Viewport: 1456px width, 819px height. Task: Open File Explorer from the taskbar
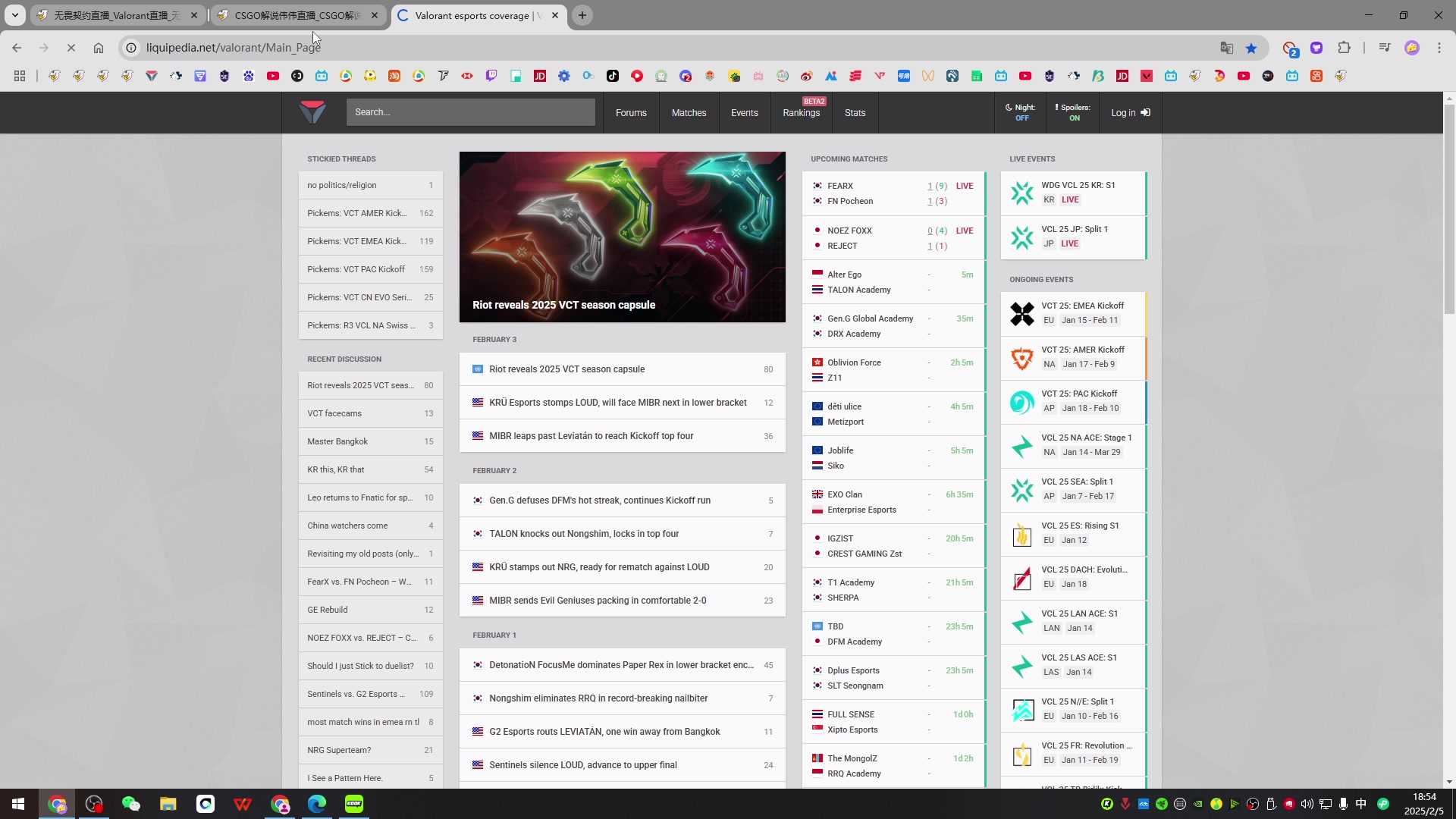(x=168, y=804)
